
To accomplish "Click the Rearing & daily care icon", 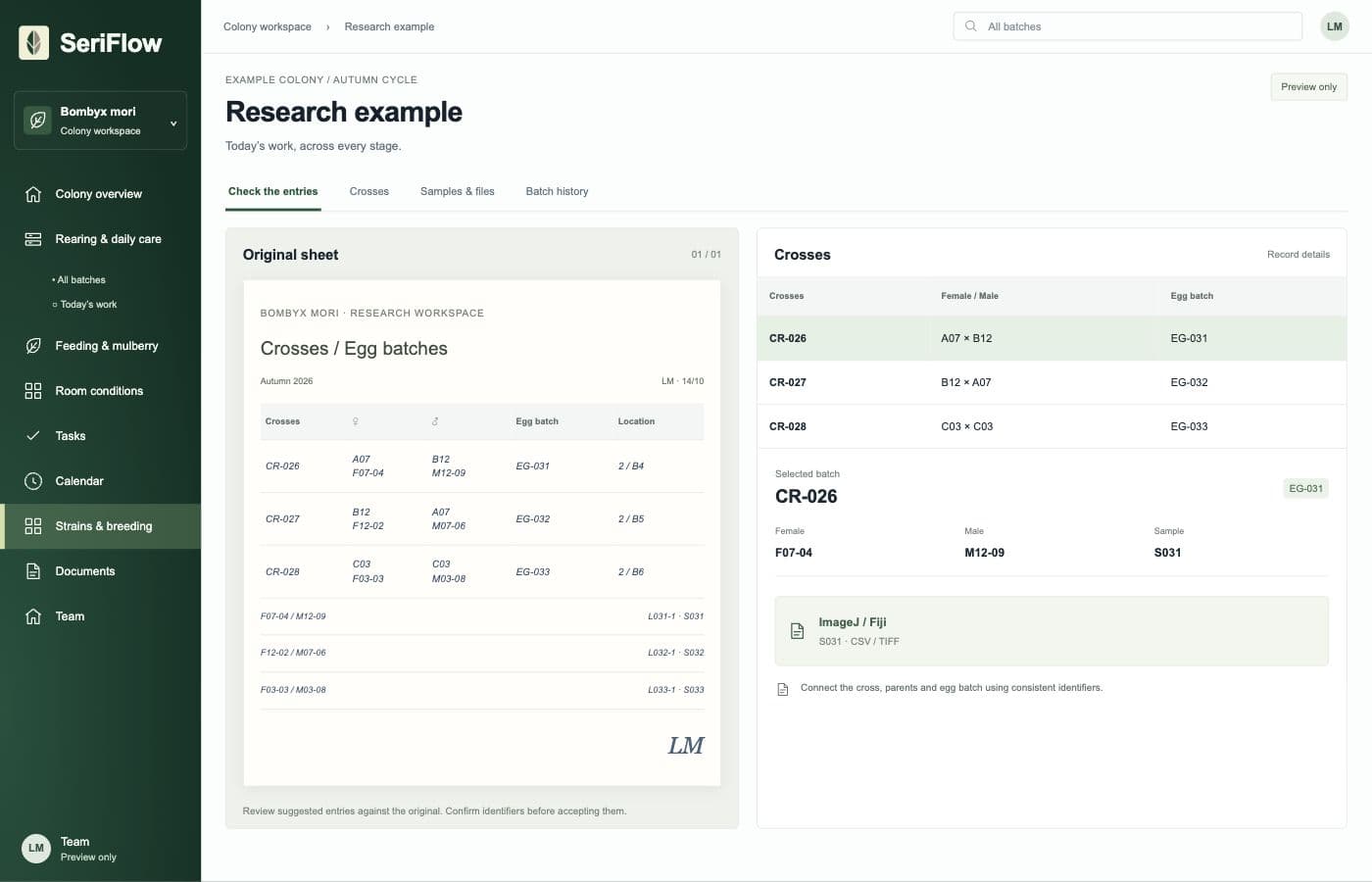I will point(33,239).
